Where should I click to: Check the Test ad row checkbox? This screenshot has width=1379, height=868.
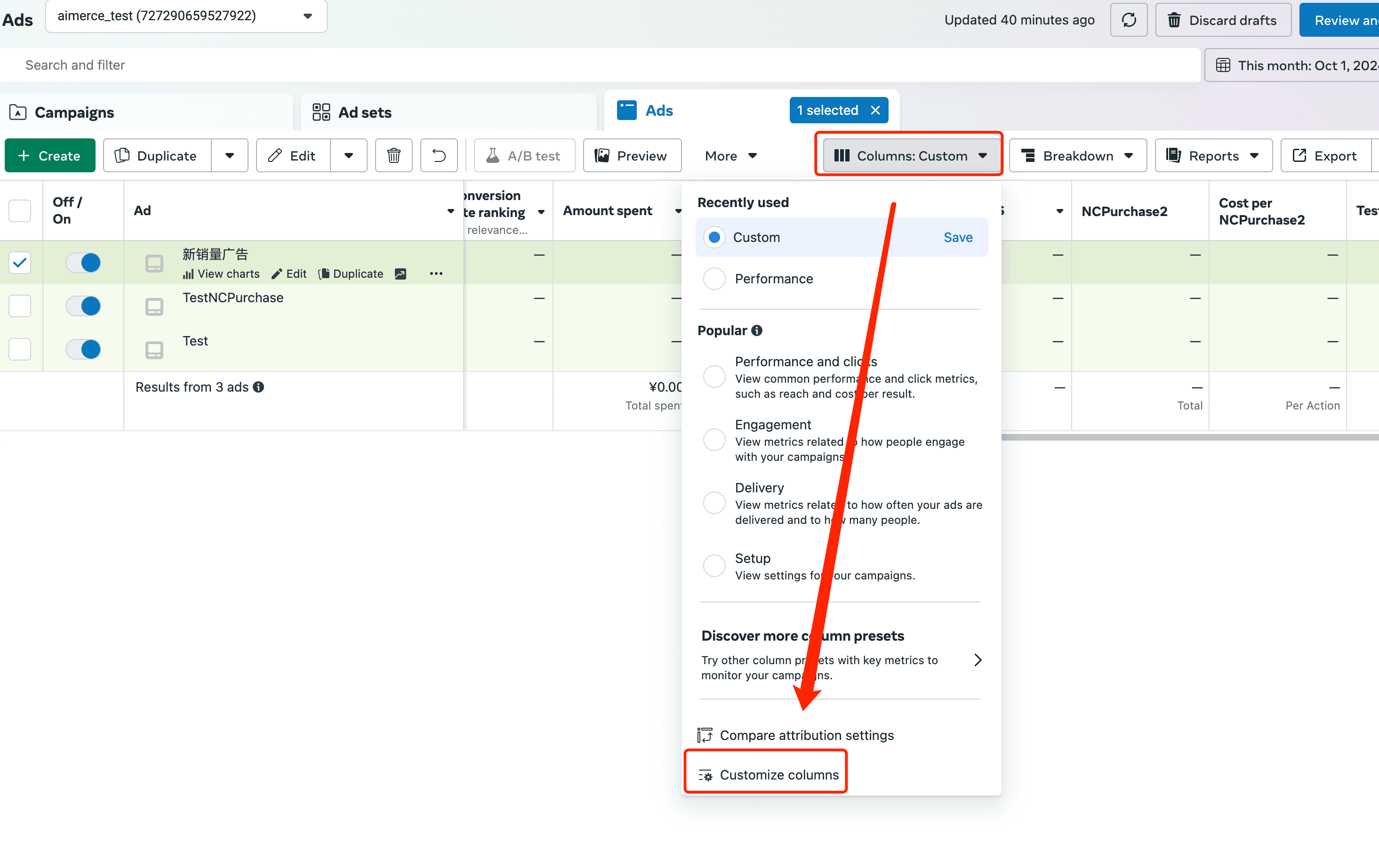coord(20,349)
